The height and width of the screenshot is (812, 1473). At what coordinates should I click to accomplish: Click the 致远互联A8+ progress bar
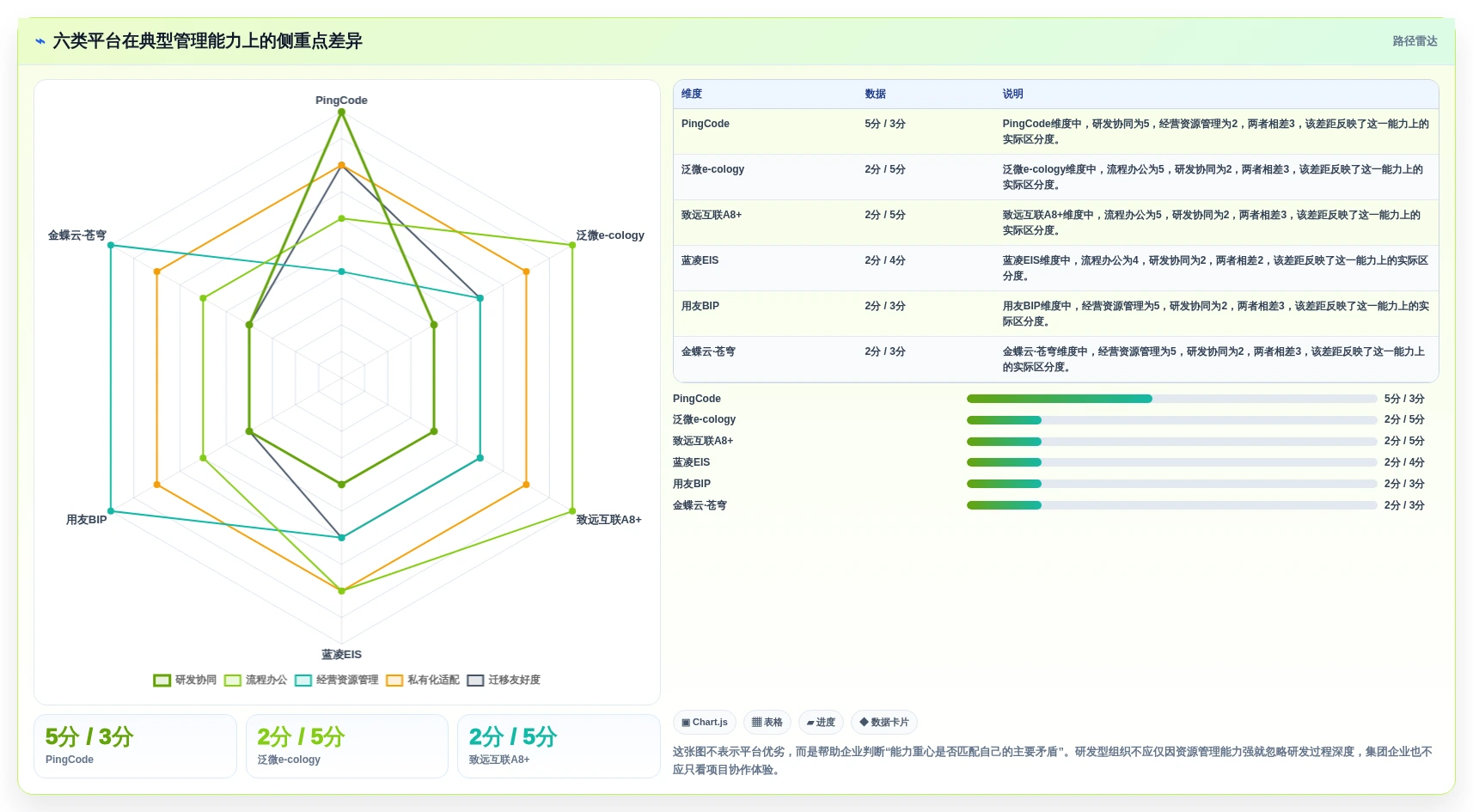(1171, 442)
